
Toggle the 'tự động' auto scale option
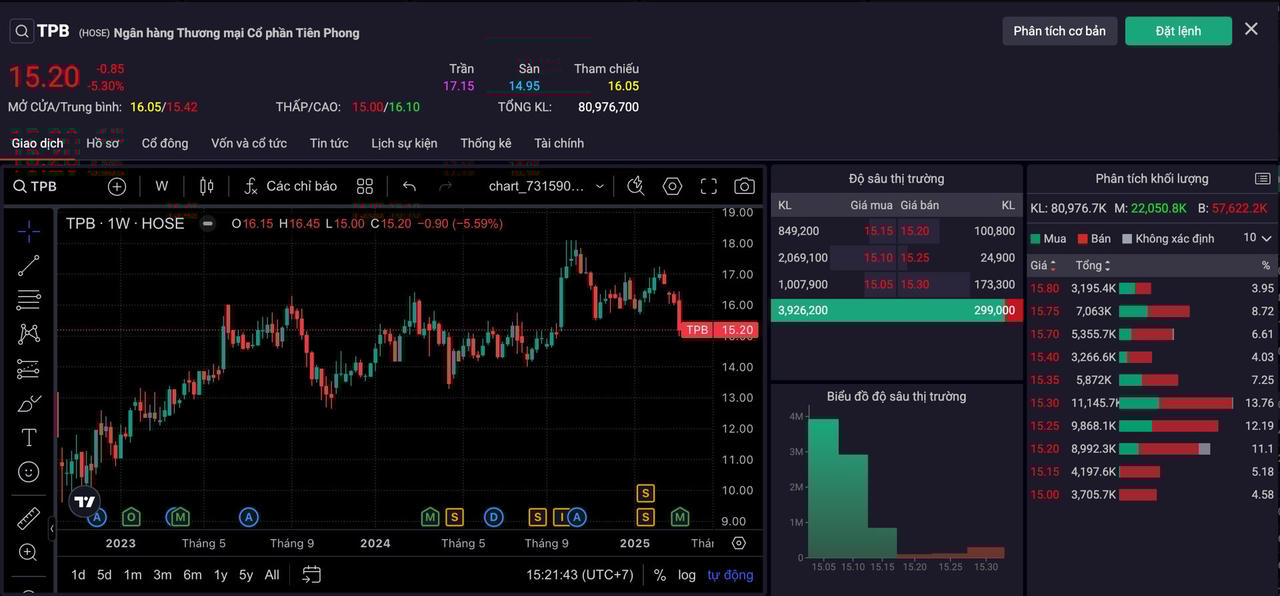[x=730, y=575]
